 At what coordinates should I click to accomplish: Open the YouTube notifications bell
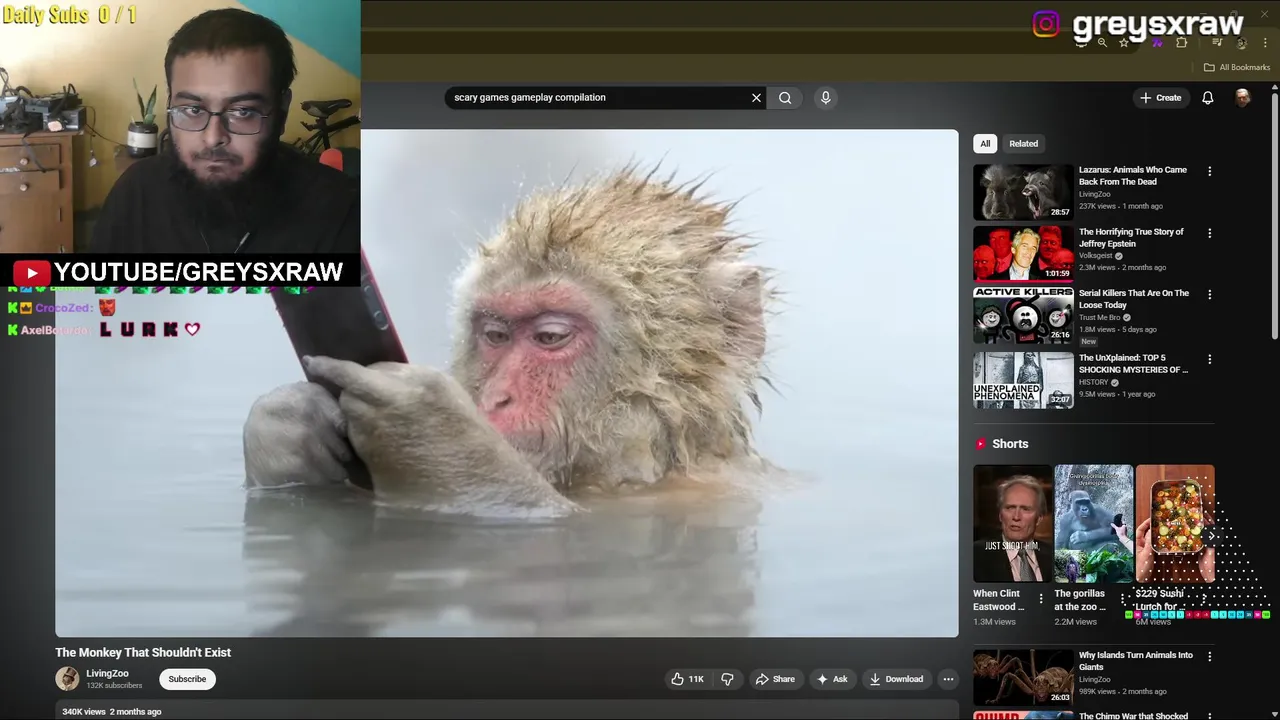[1207, 97]
